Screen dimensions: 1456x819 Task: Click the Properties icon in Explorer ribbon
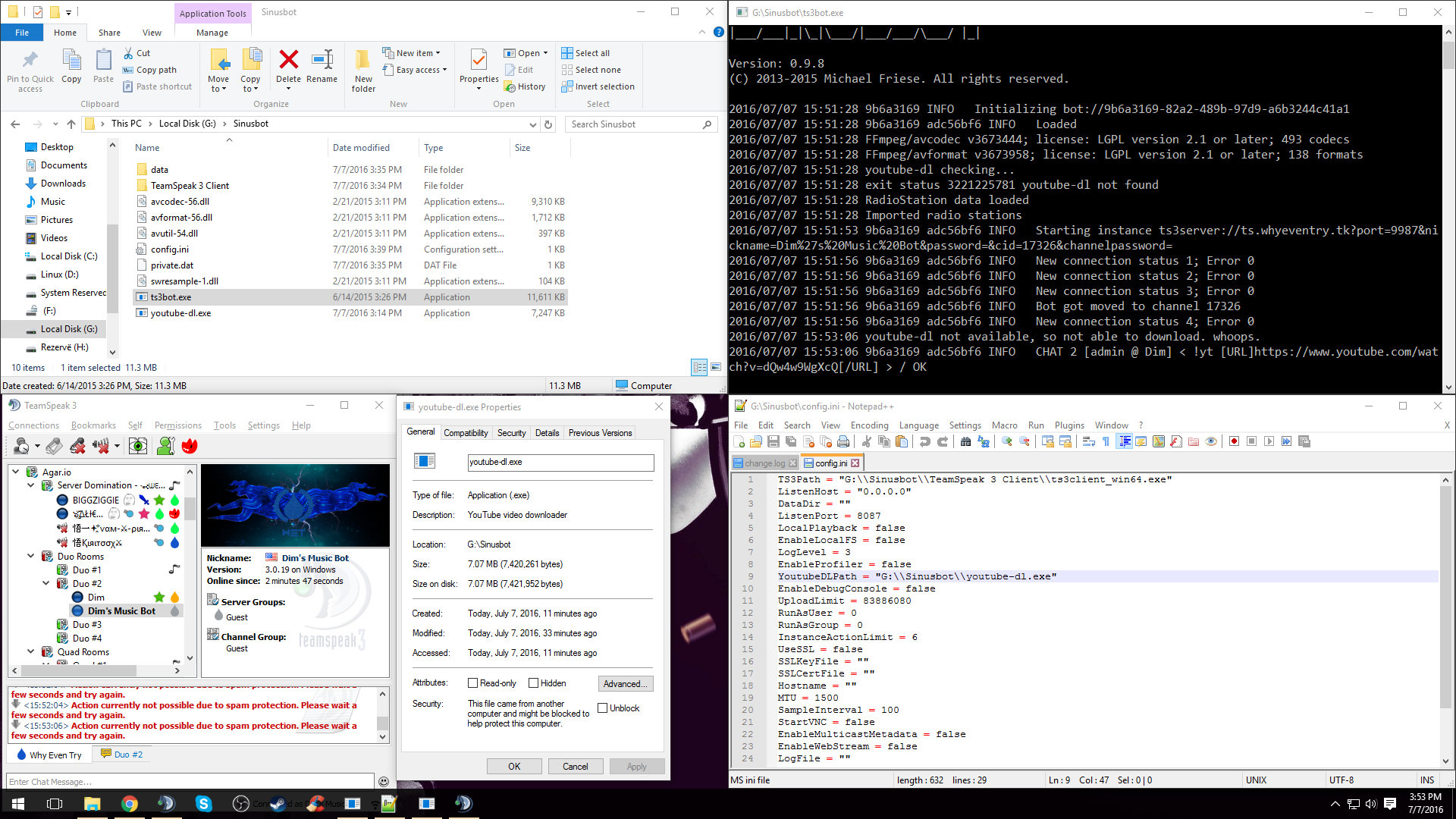click(479, 67)
